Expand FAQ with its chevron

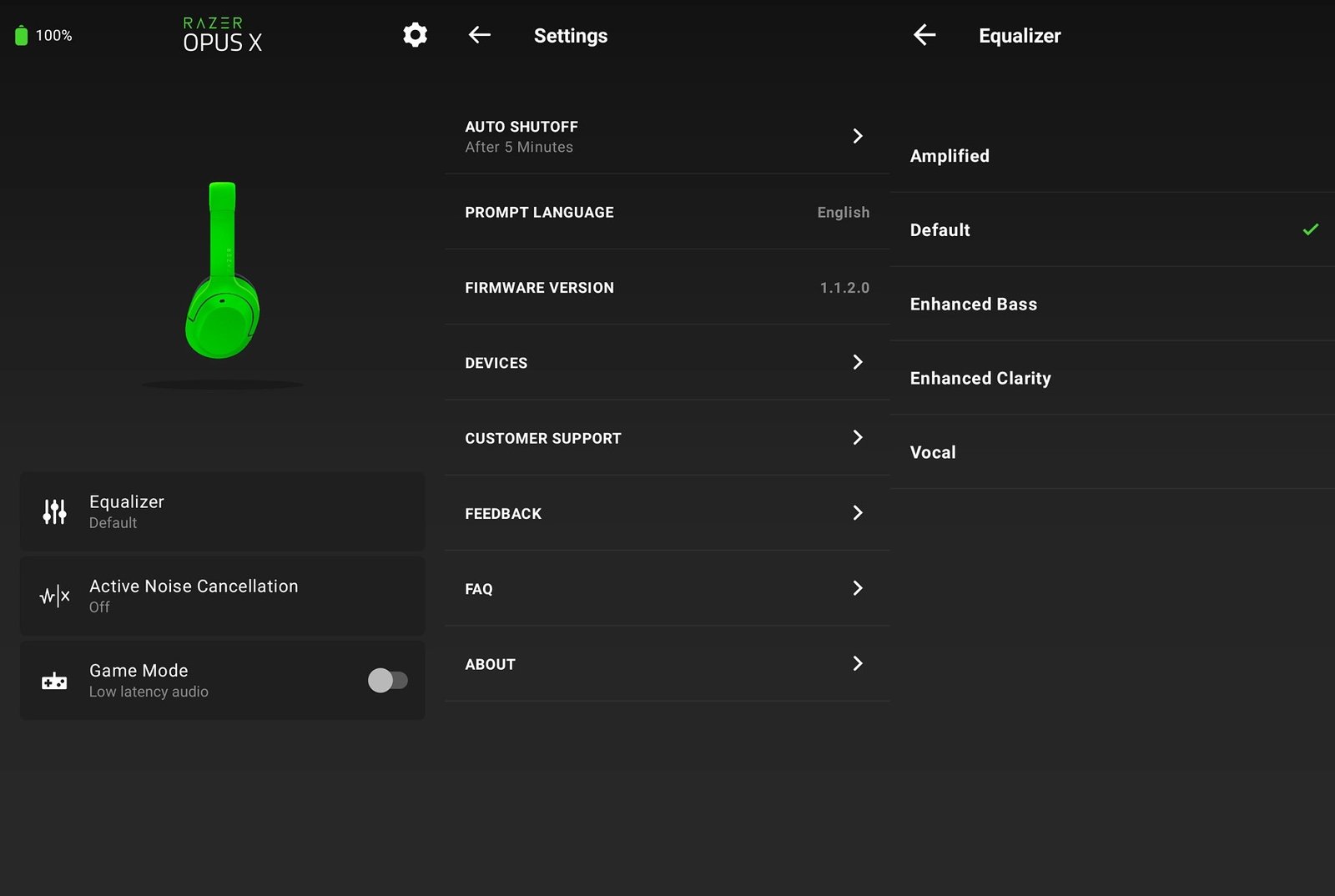tap(858, 588)
